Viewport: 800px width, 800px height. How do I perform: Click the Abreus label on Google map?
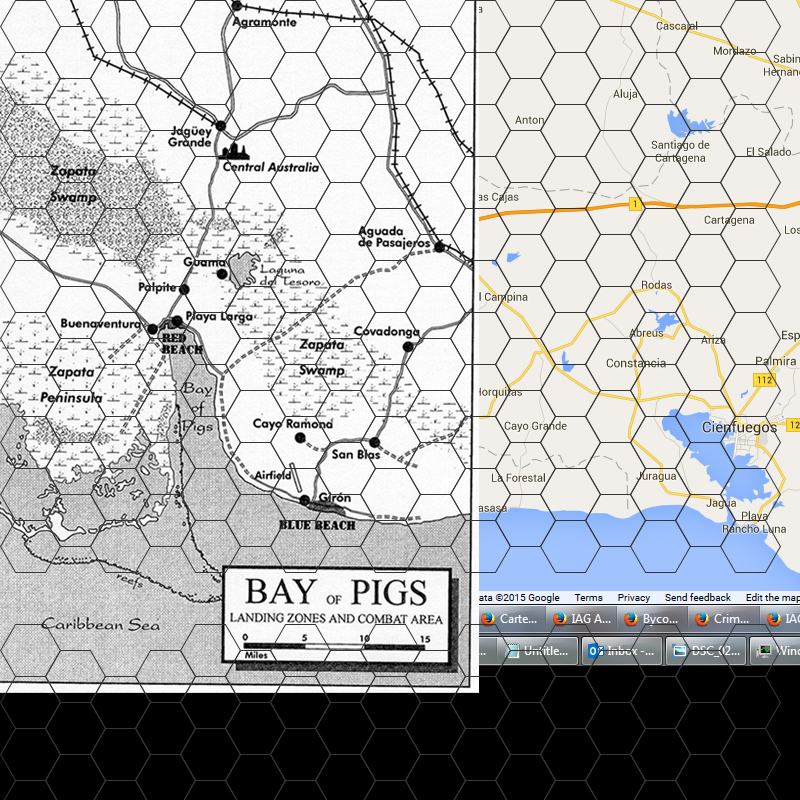[646, 333]
